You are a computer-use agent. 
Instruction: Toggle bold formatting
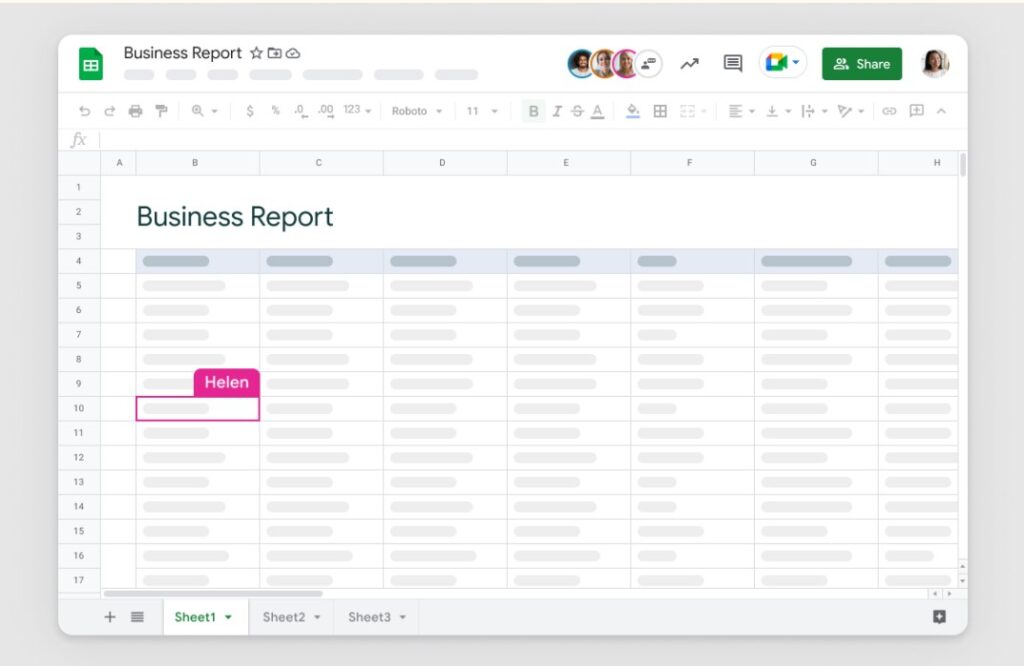[534, 111]
